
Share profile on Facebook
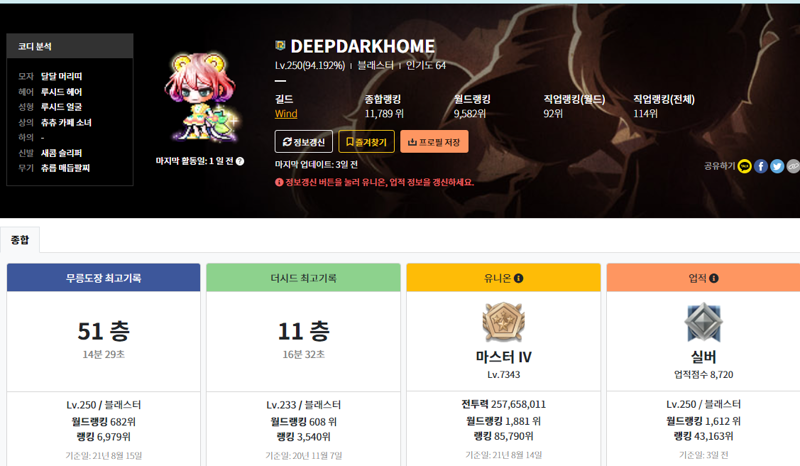point(761,166)
